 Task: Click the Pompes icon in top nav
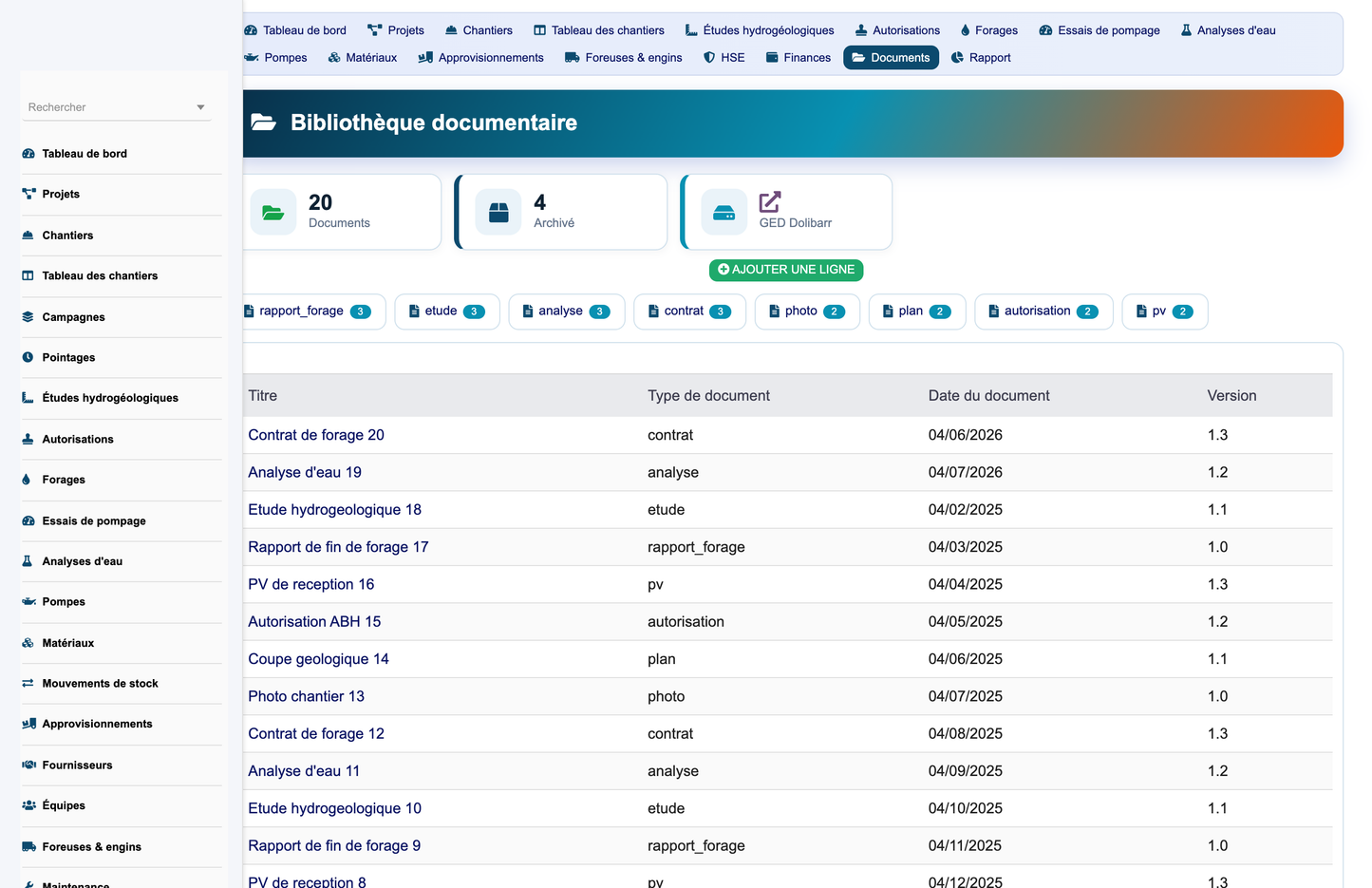[252, 58]
